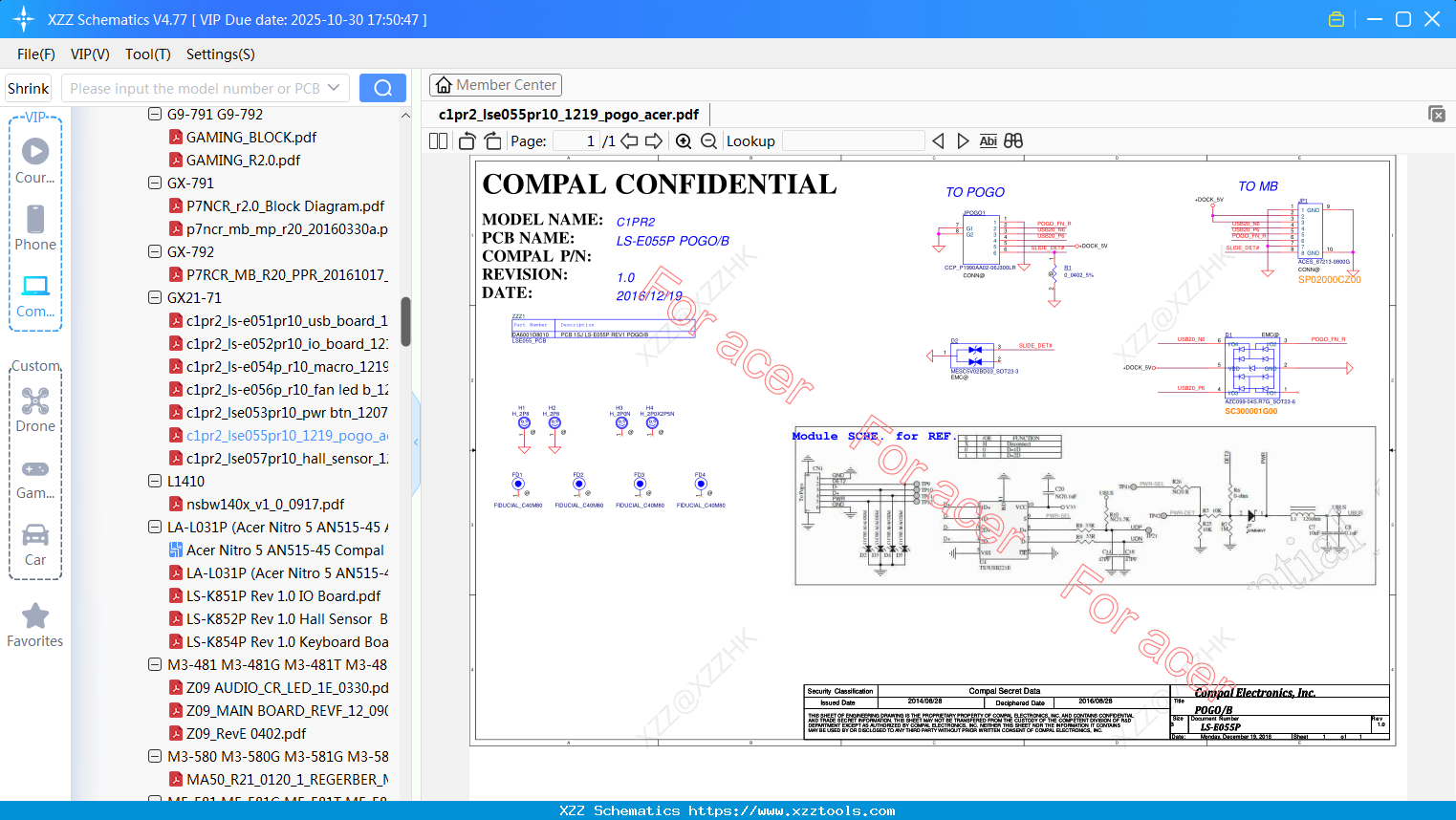Click the binoculars search icon
This screenshot has width=1456, height=820.
pyautogui.click(x=1013, y=140)
